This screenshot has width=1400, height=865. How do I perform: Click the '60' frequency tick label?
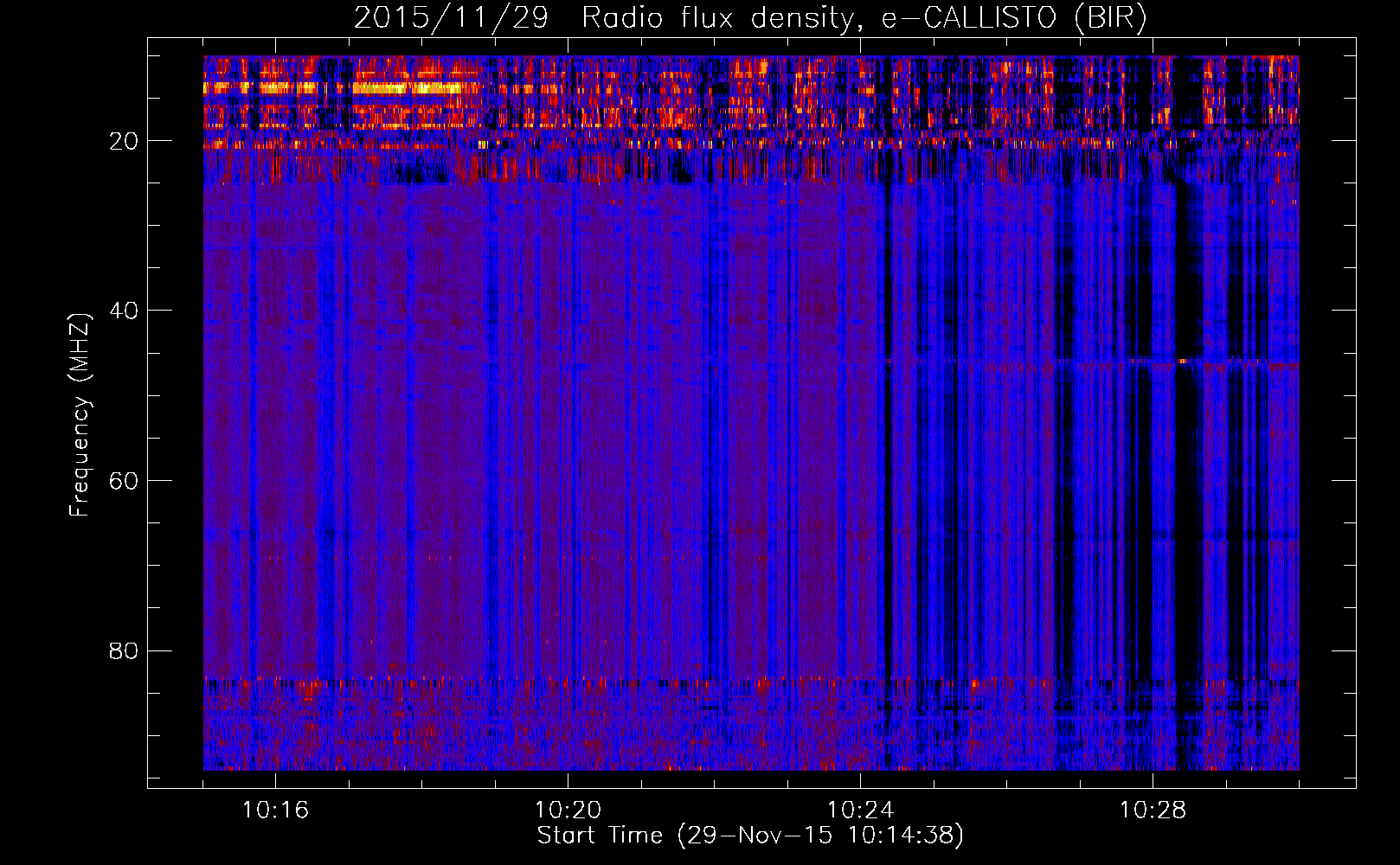(x=125, y=481)
